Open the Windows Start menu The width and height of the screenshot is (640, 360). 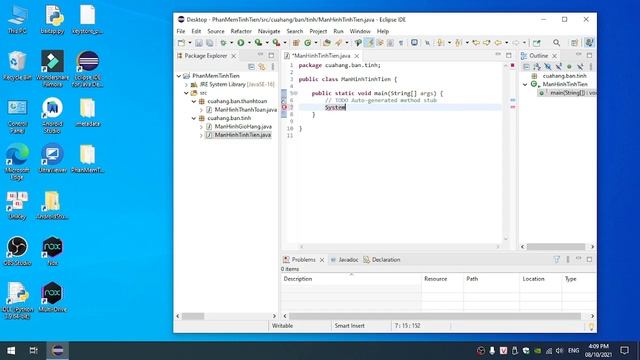[x=11, y=351]
